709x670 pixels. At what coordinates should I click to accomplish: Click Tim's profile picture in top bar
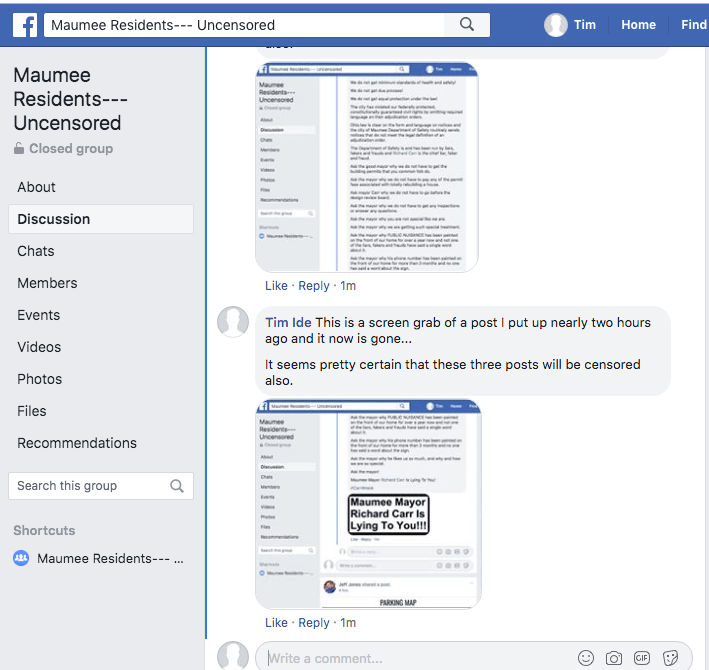[x=556, y=25]
